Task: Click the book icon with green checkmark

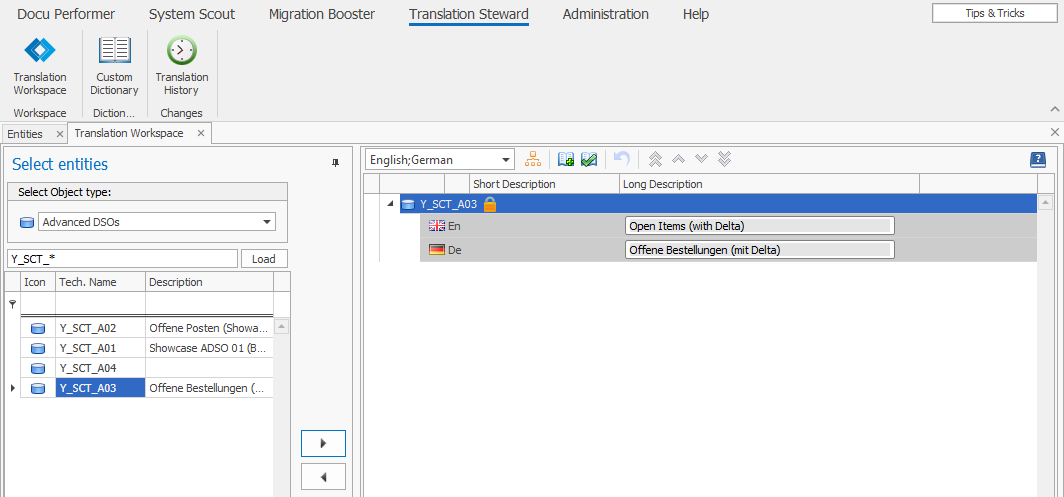Action: [589, 160]
